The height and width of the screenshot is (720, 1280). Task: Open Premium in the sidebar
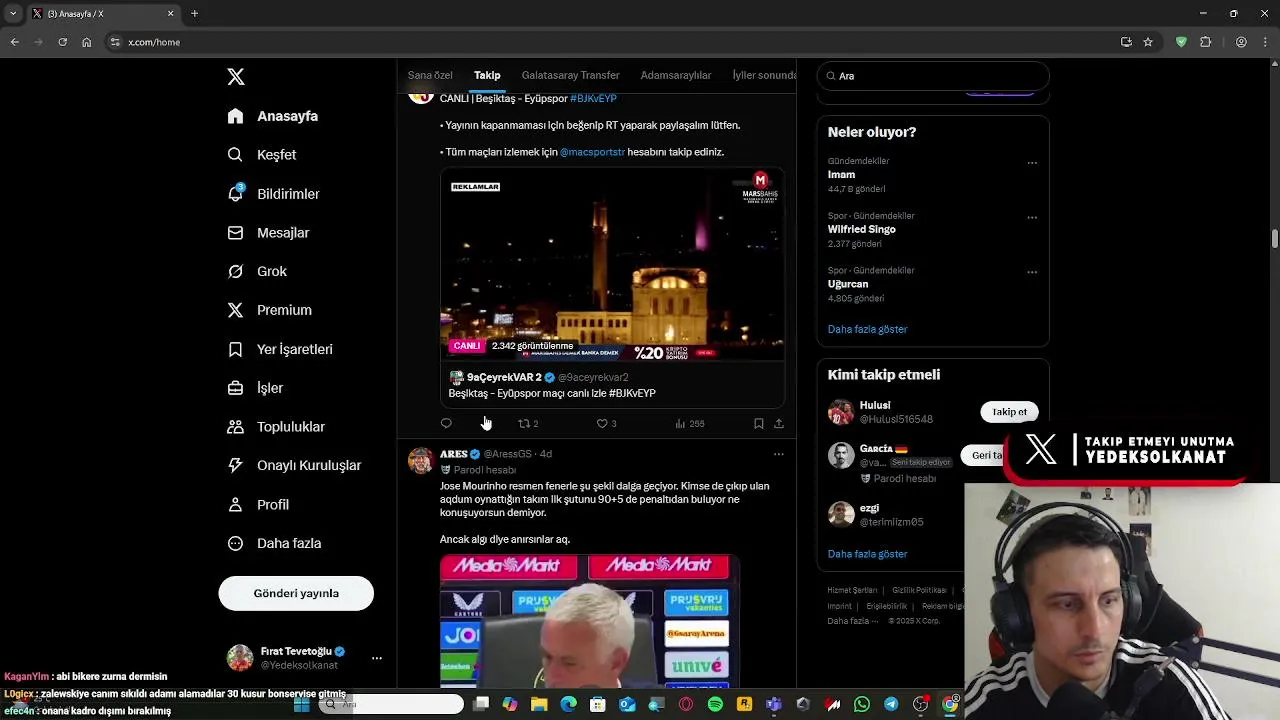point(269,310)
